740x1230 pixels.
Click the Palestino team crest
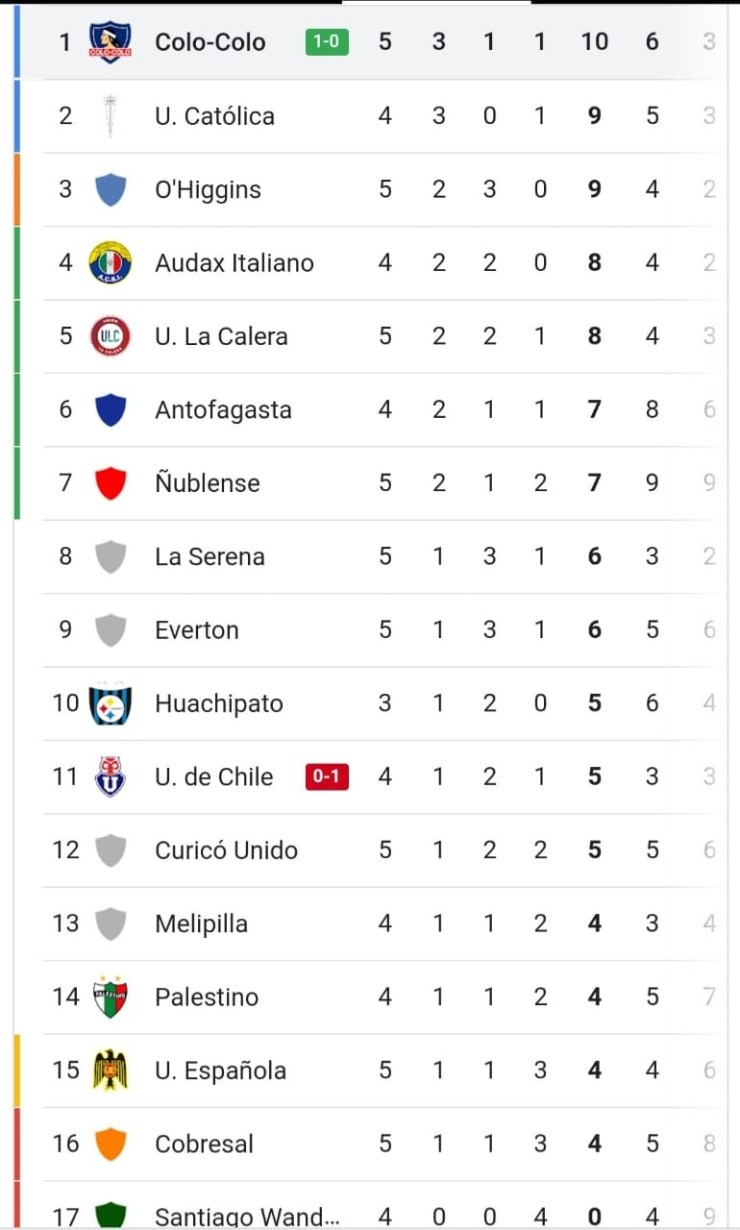[110, 997]
